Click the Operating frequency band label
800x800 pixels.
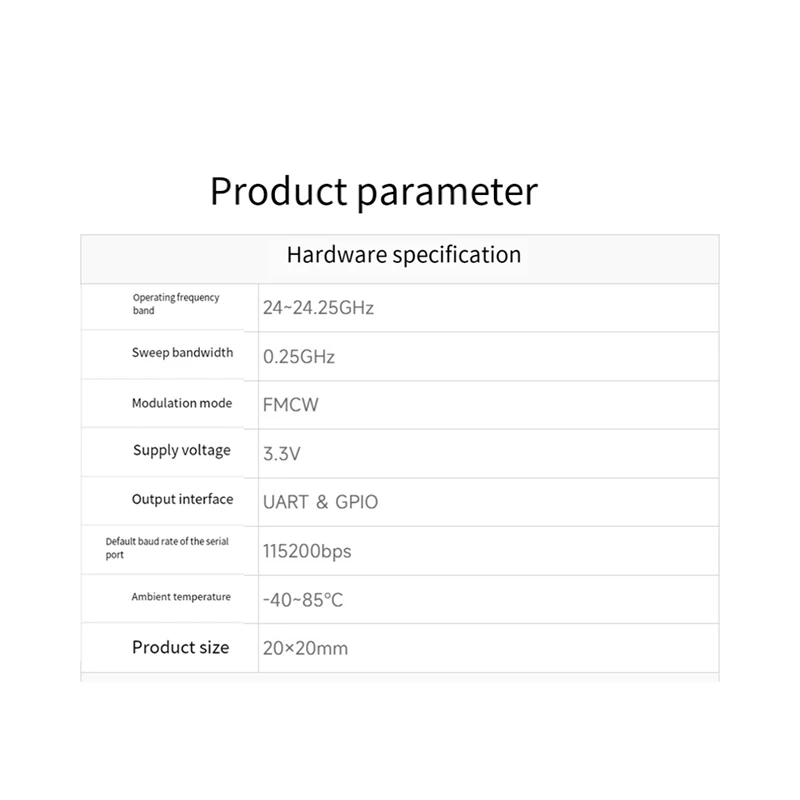pyautogui.click(x=176, y=304)
